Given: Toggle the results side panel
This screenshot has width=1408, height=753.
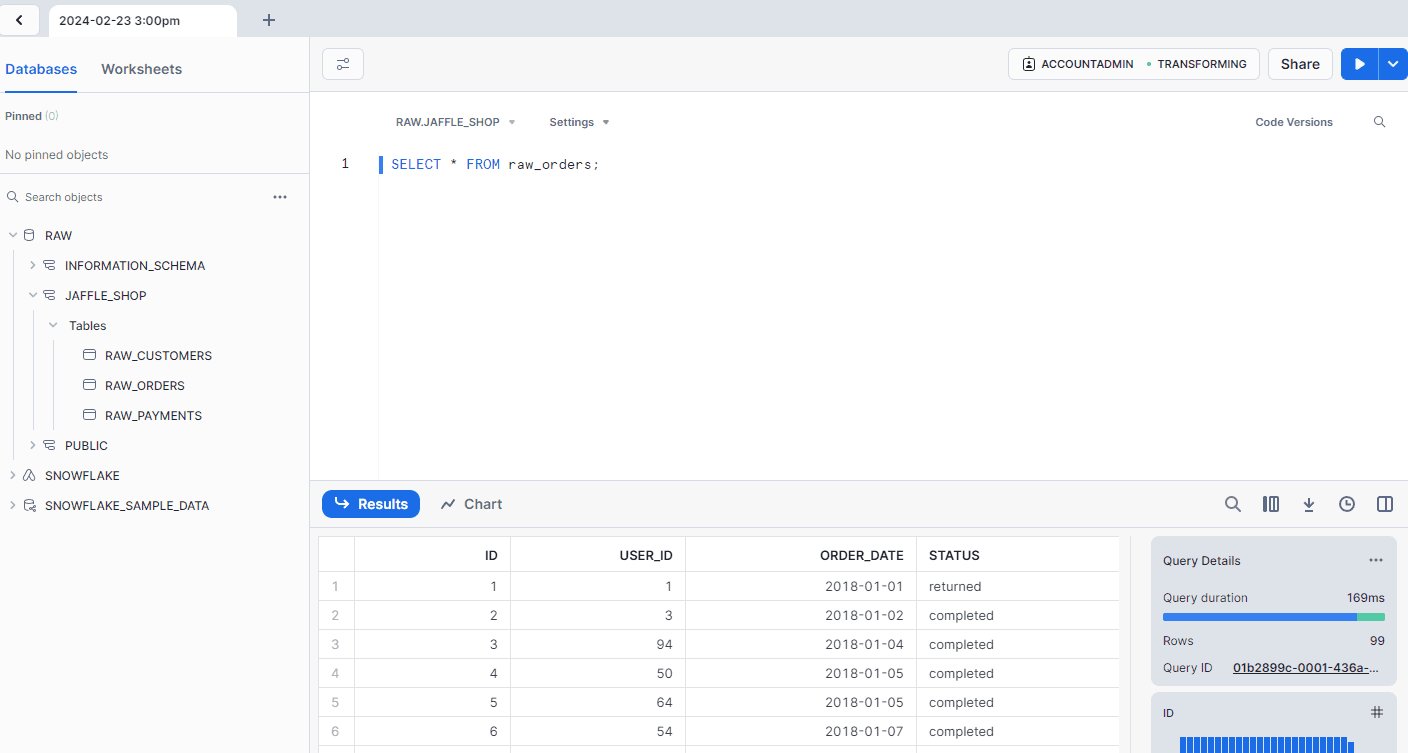Looking at the screenshot, I should 1385,504.
